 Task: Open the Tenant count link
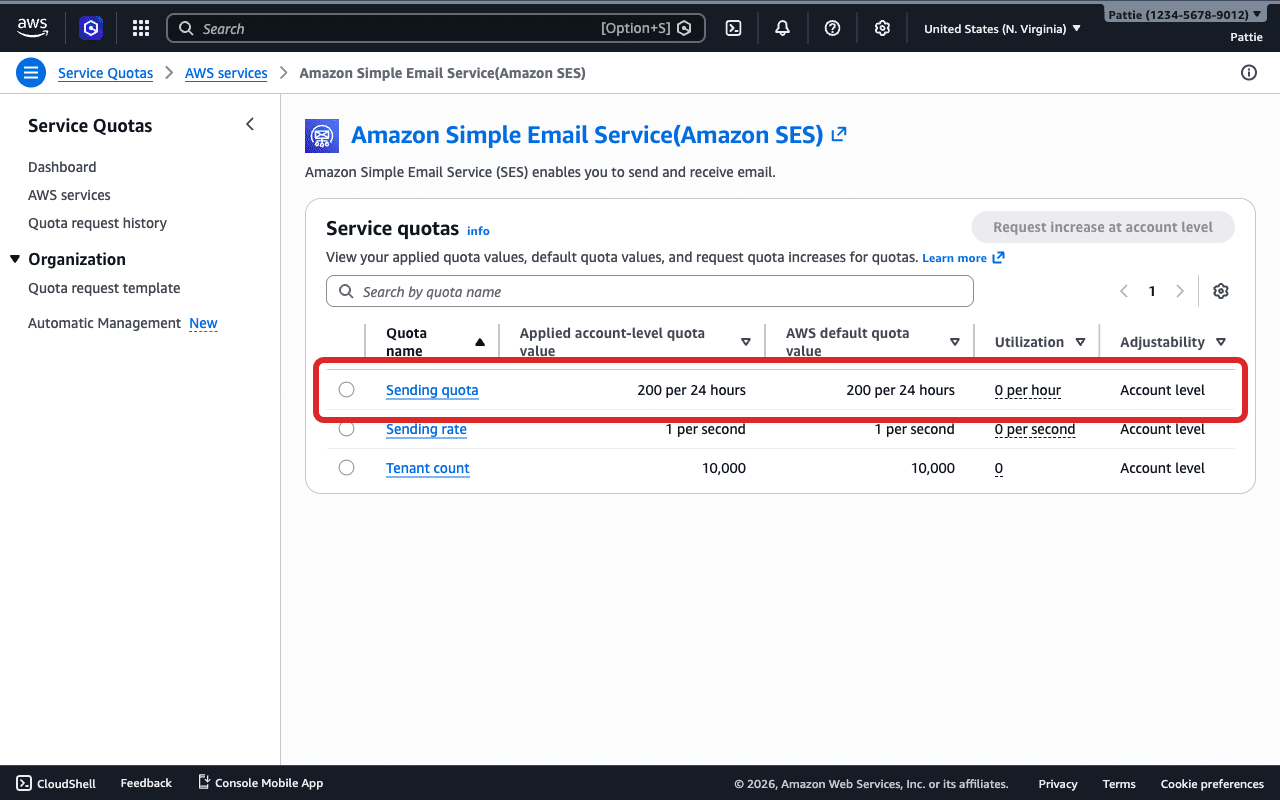coord(428,468)
